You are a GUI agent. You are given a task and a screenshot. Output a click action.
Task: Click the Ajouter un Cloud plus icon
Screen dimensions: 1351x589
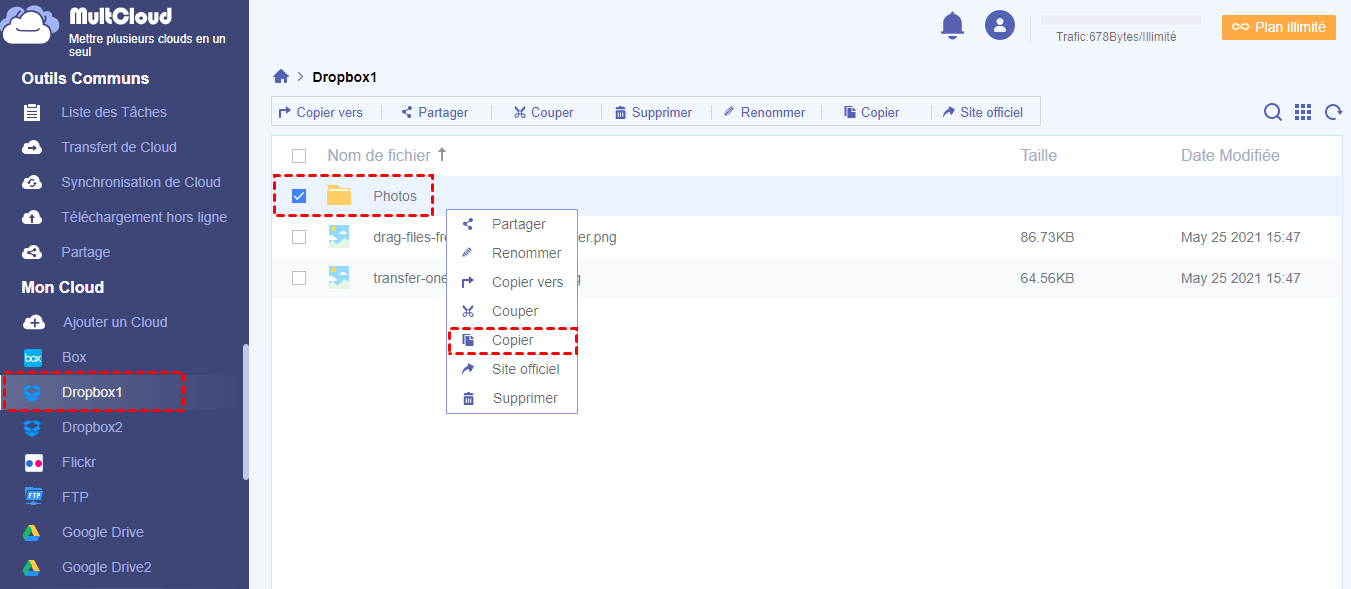[33, 322]
